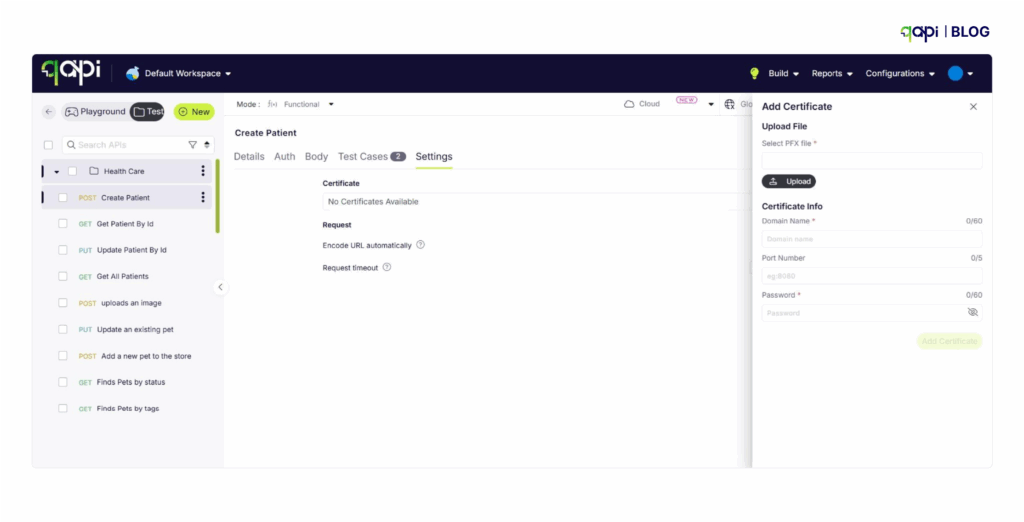This screenshot has width=1024, height=522.
Task: Check the Get All Patients checkbox
Action: 63,277
